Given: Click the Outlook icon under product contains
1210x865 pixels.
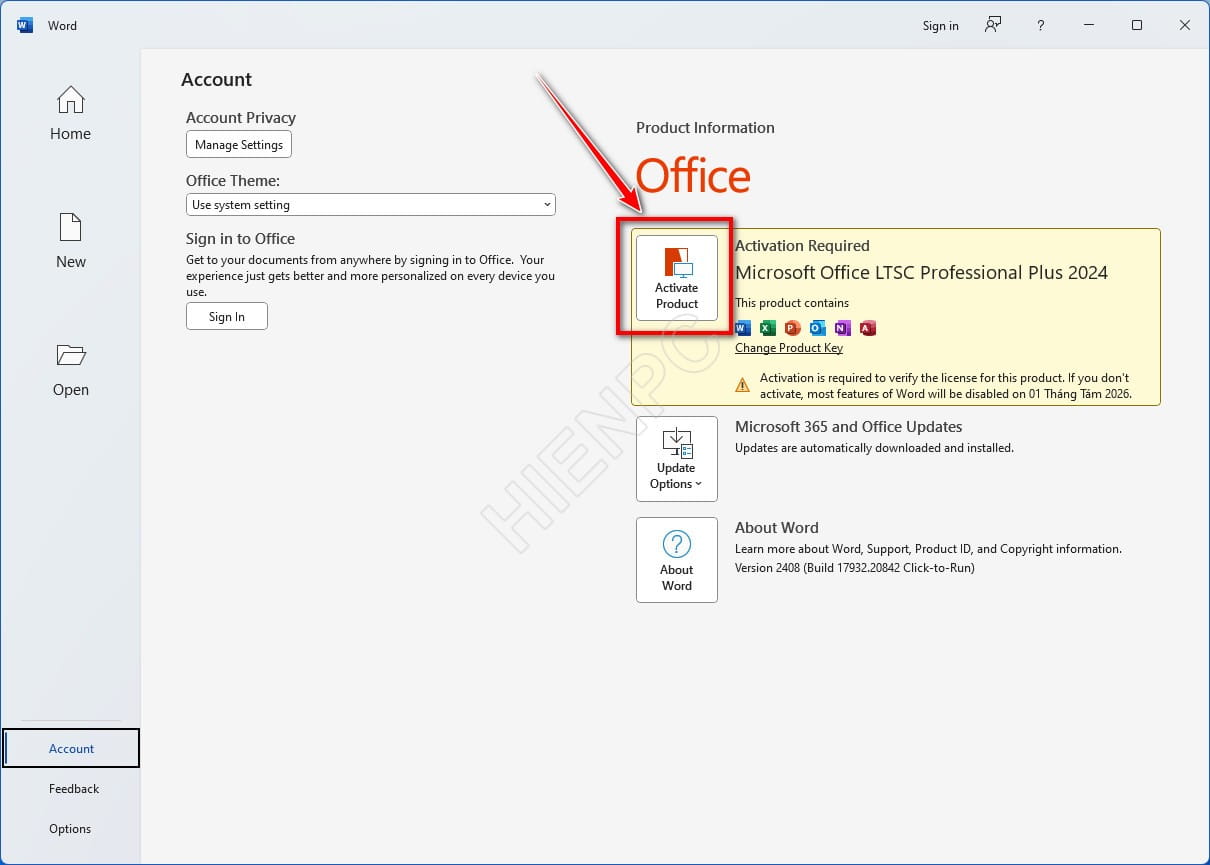Looking at the screenshot, I should click(818, 327).
